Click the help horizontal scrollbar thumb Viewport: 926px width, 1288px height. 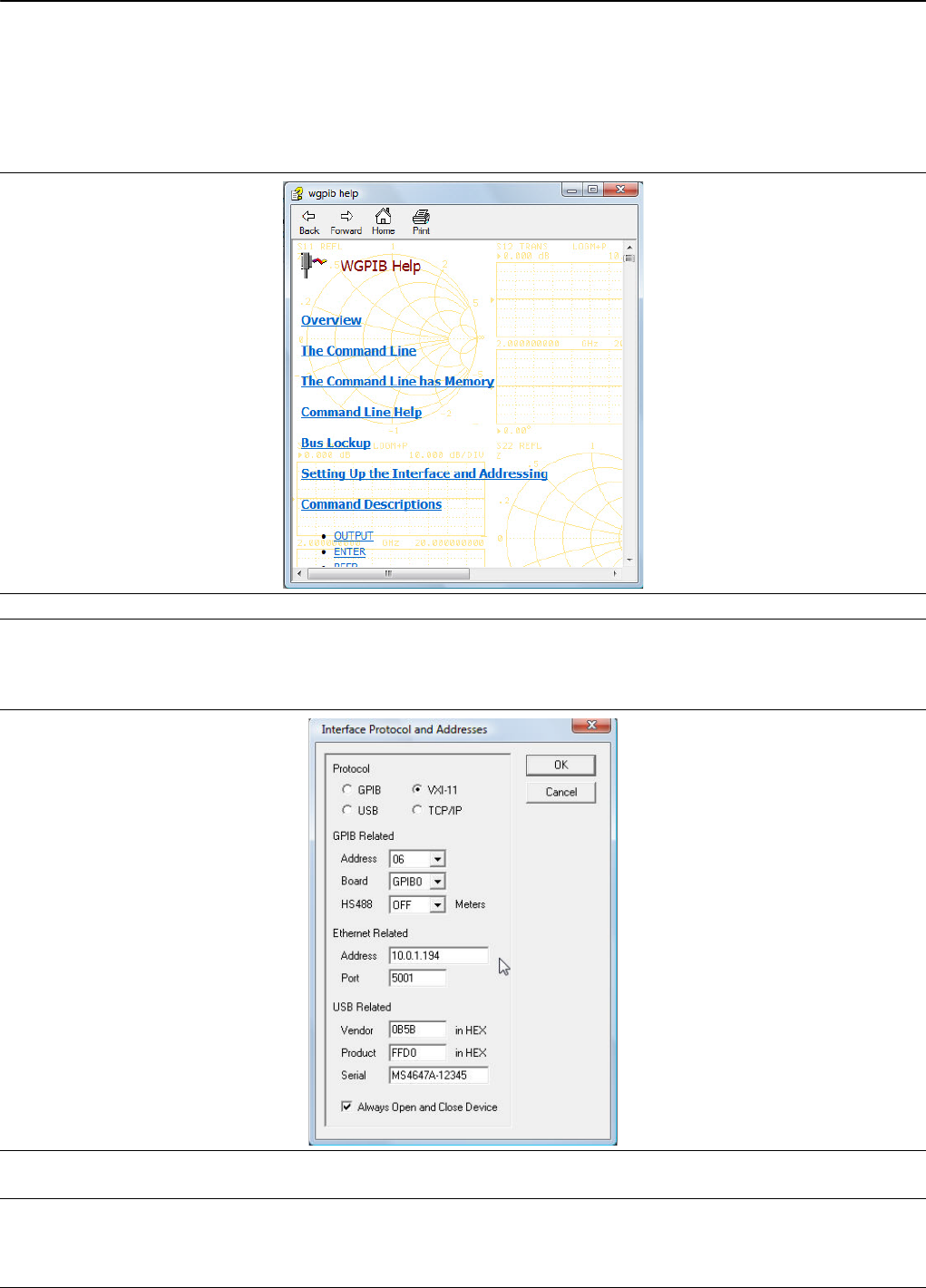(388, 573)
